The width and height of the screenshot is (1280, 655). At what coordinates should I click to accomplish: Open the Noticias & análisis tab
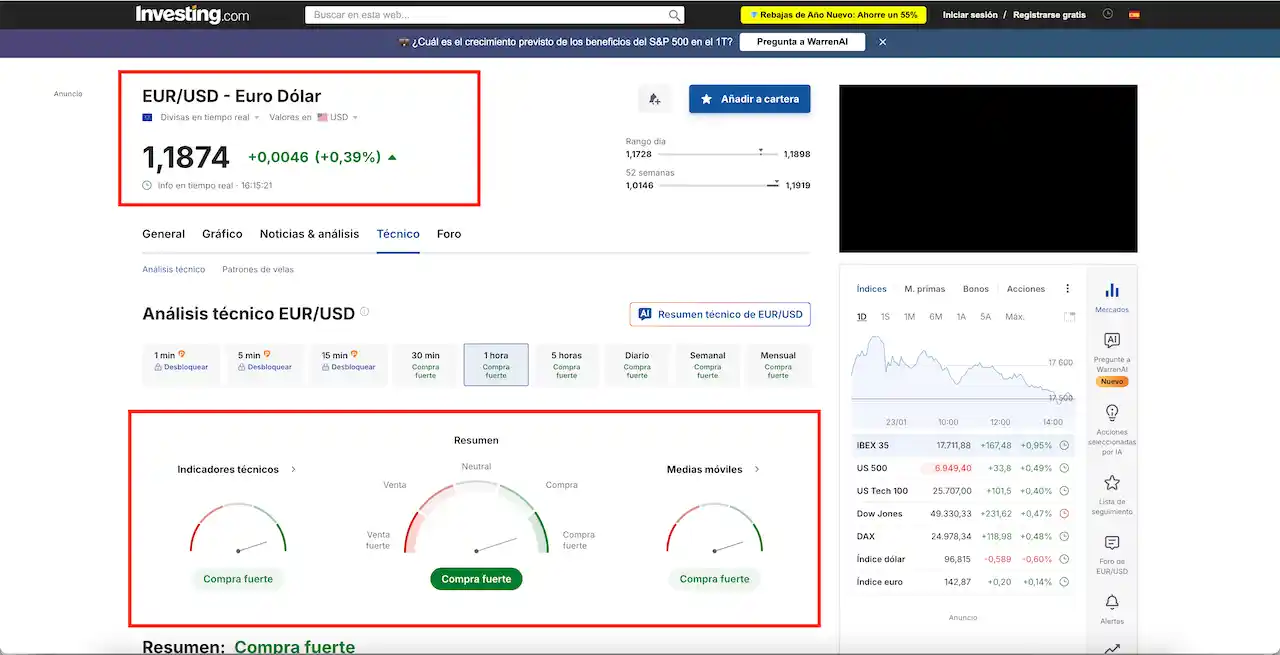tap(309, 234)
